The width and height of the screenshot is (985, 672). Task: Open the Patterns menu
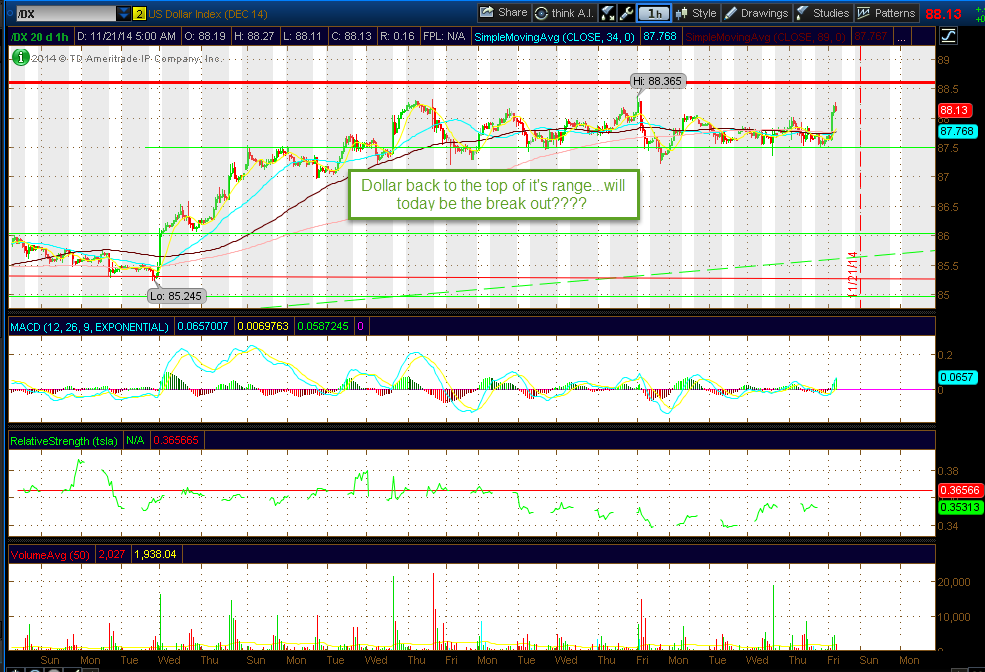click(x=886, y=13)
